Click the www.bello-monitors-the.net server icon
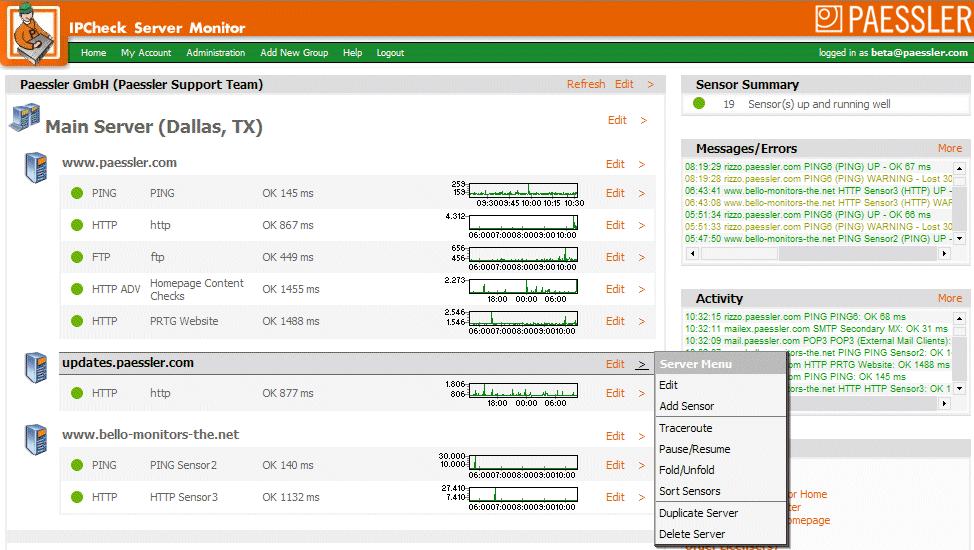The width and height of the screenshot is (974, 550). pos(37,439)
